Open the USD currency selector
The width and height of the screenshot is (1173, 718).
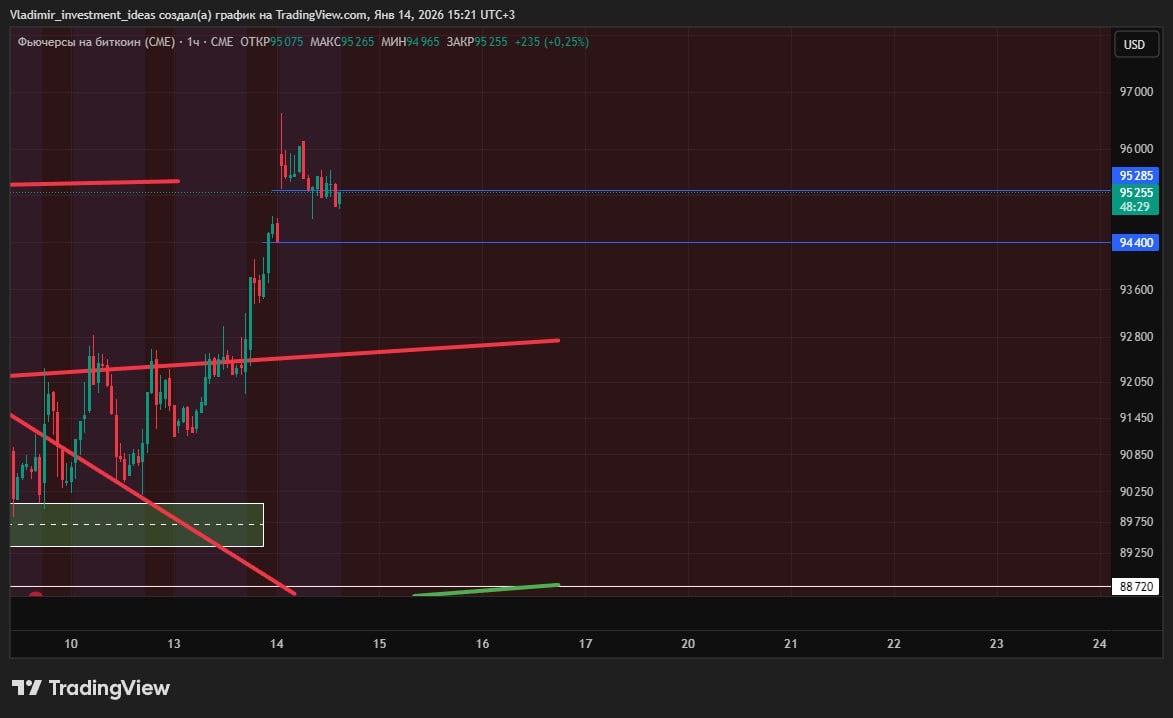click(1134, 44)
